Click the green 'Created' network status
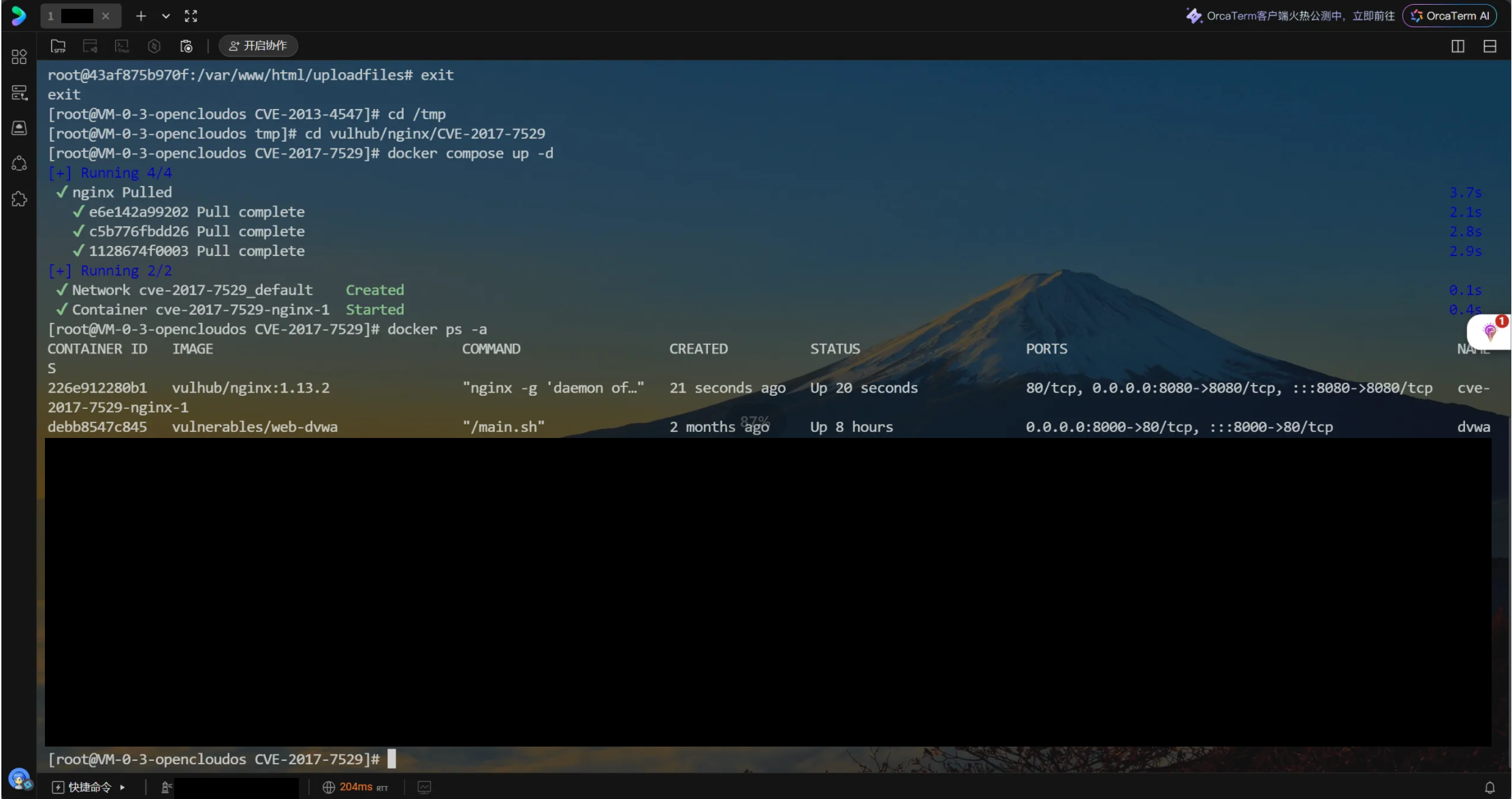 (x=374, y=290)
